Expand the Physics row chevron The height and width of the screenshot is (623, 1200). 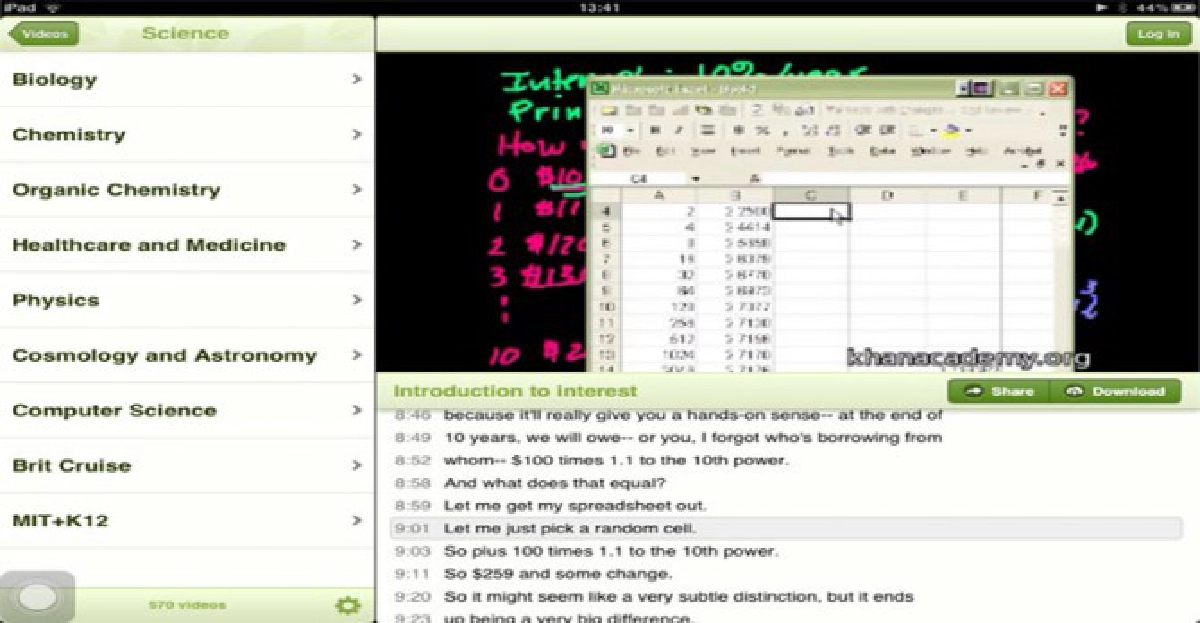click(x=357, y=300)
